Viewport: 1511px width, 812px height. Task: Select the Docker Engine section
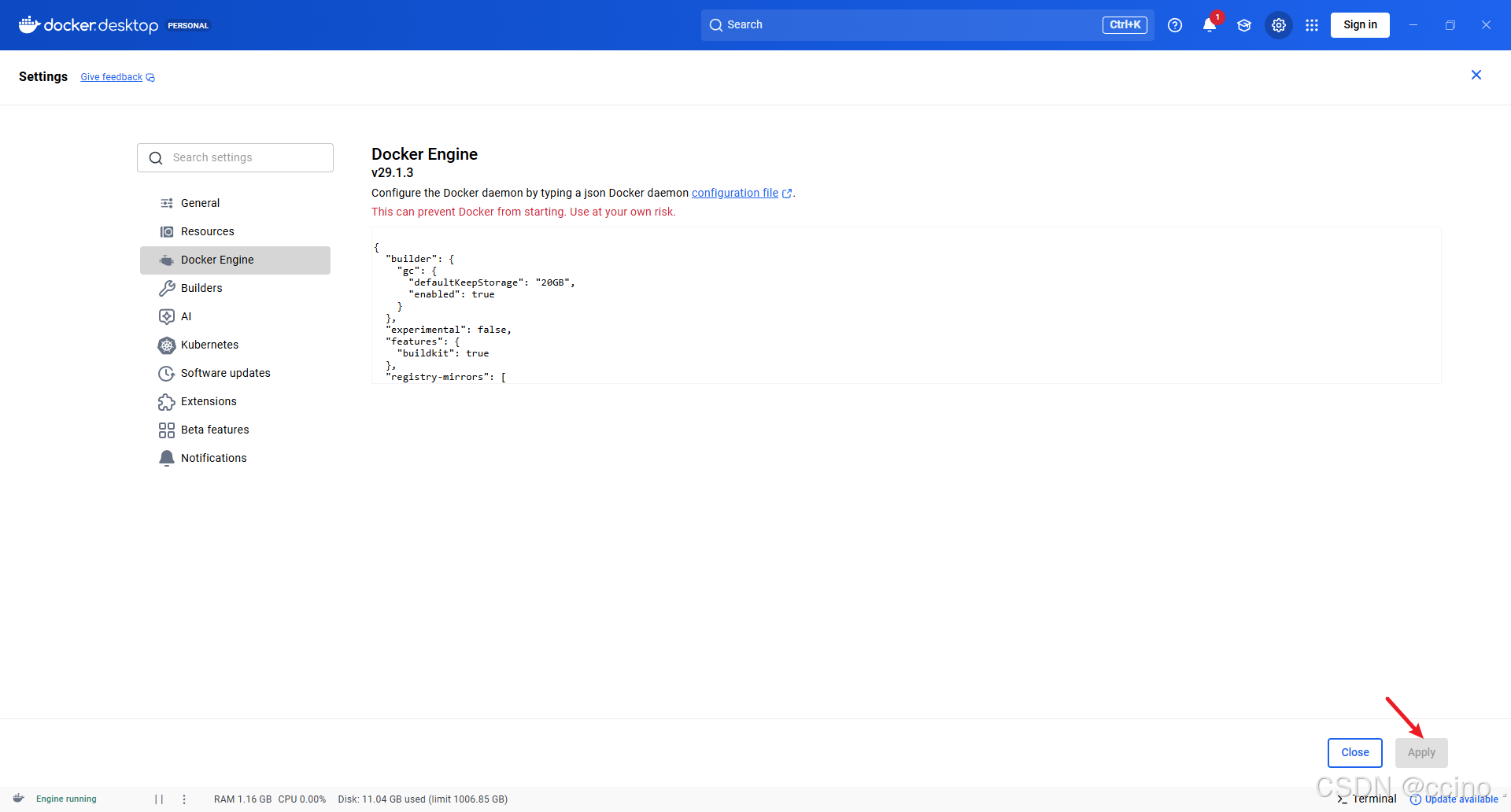coord(235,260)
